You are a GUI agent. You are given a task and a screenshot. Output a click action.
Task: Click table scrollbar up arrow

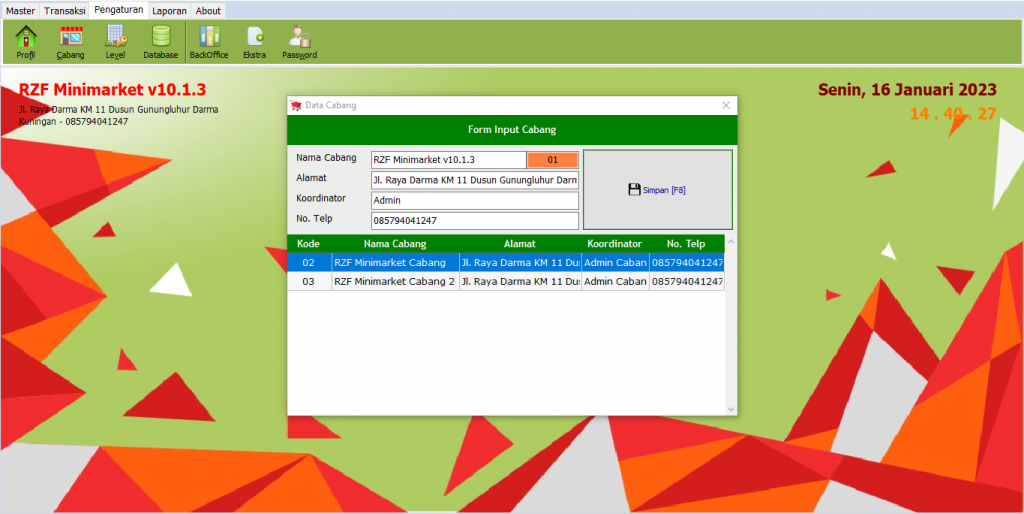731,242
